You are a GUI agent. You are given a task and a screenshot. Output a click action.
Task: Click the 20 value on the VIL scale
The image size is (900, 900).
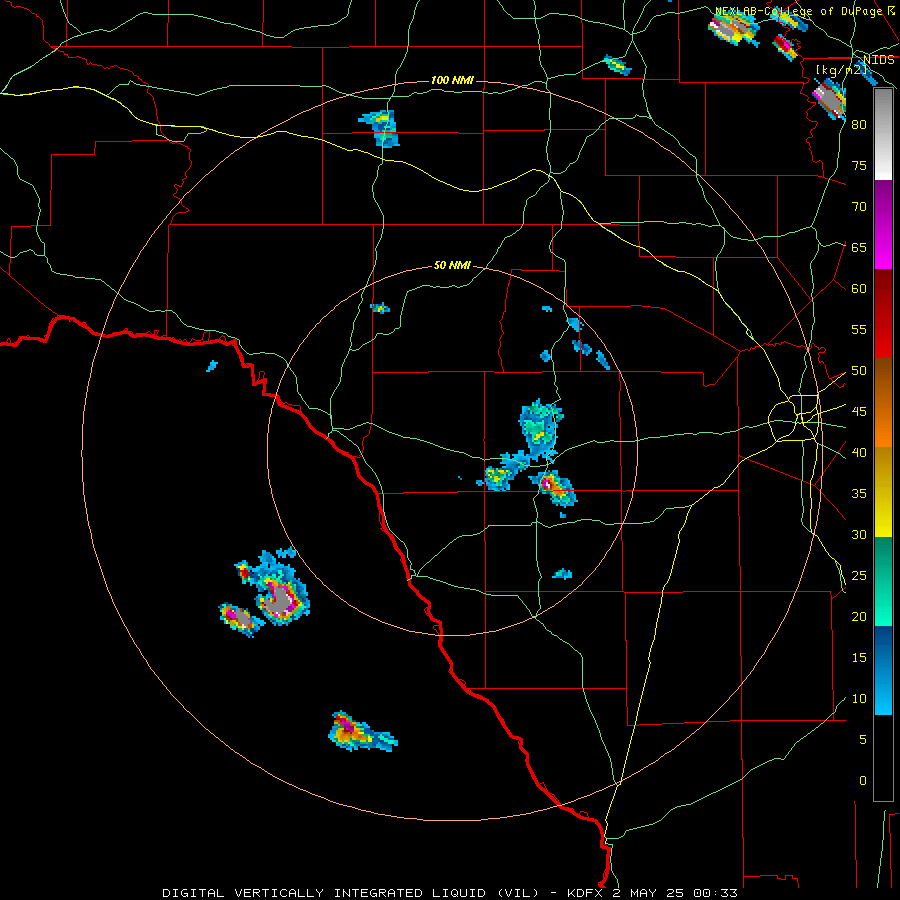pyautogui.click(x=859, y=616)
